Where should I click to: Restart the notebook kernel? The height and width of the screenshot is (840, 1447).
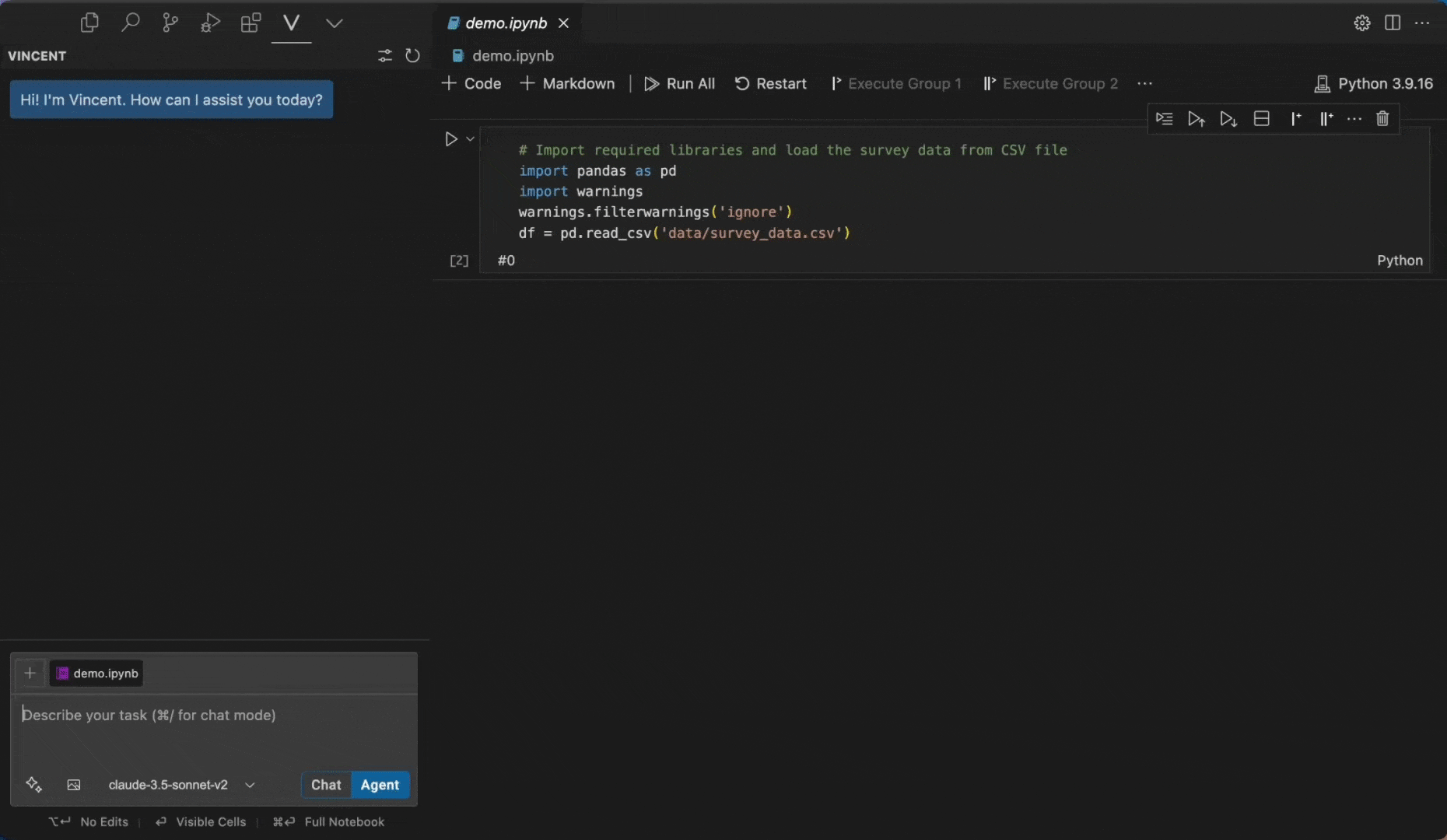pos(770,83)
